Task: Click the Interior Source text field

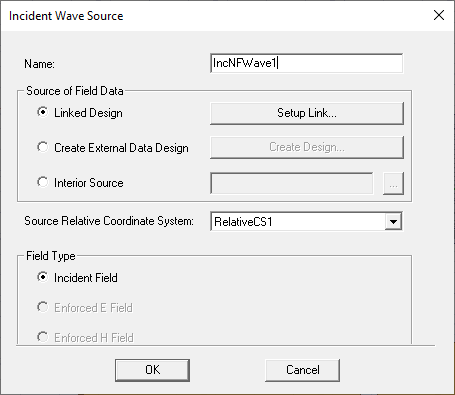Action: [x=292, y=183]
